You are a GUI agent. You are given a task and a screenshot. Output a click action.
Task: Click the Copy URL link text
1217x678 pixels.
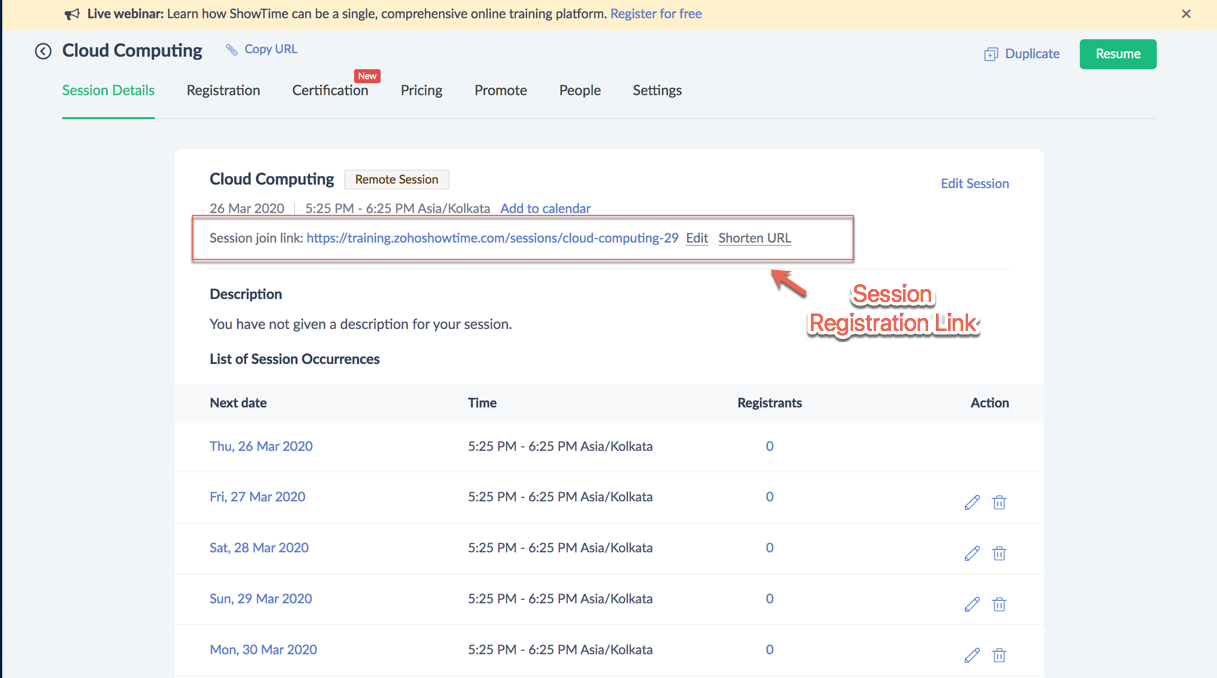(x=270, y=49)
